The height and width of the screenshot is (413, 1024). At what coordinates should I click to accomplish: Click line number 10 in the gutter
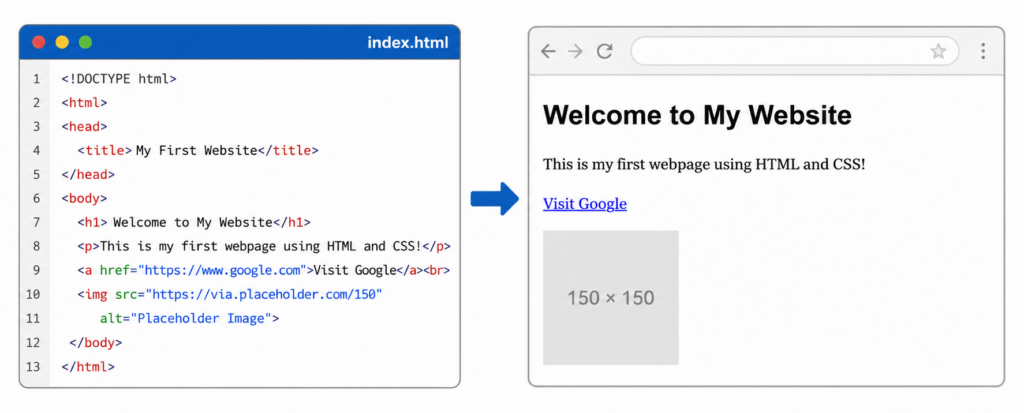(33, 295)
